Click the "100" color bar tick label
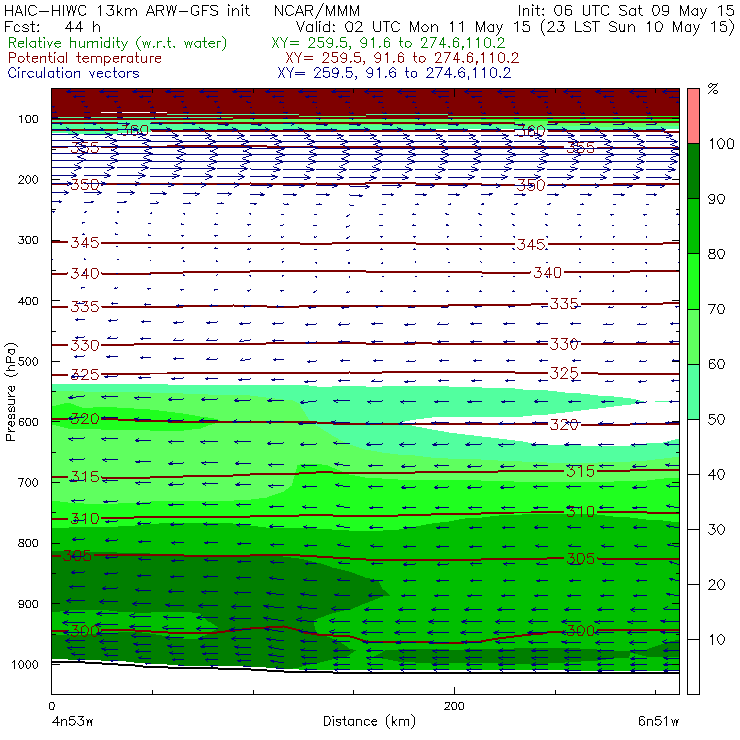Image resolution: width=740 pixels, height=740 pixels. point(721,143)
